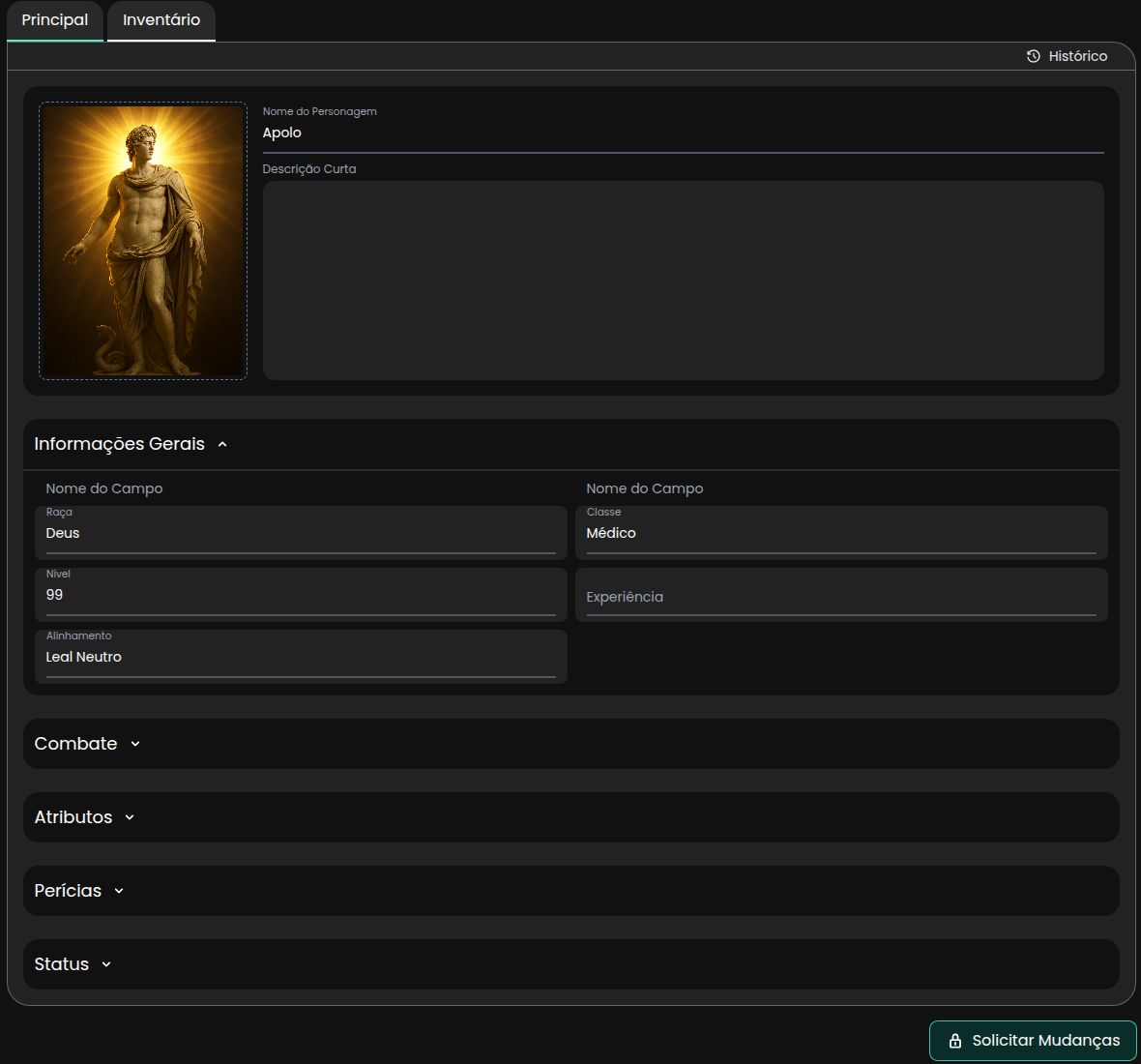Viewport: 1141px width, 1064px height.
Task: Expand the Perícias section
Action: [x=119, y=891]
